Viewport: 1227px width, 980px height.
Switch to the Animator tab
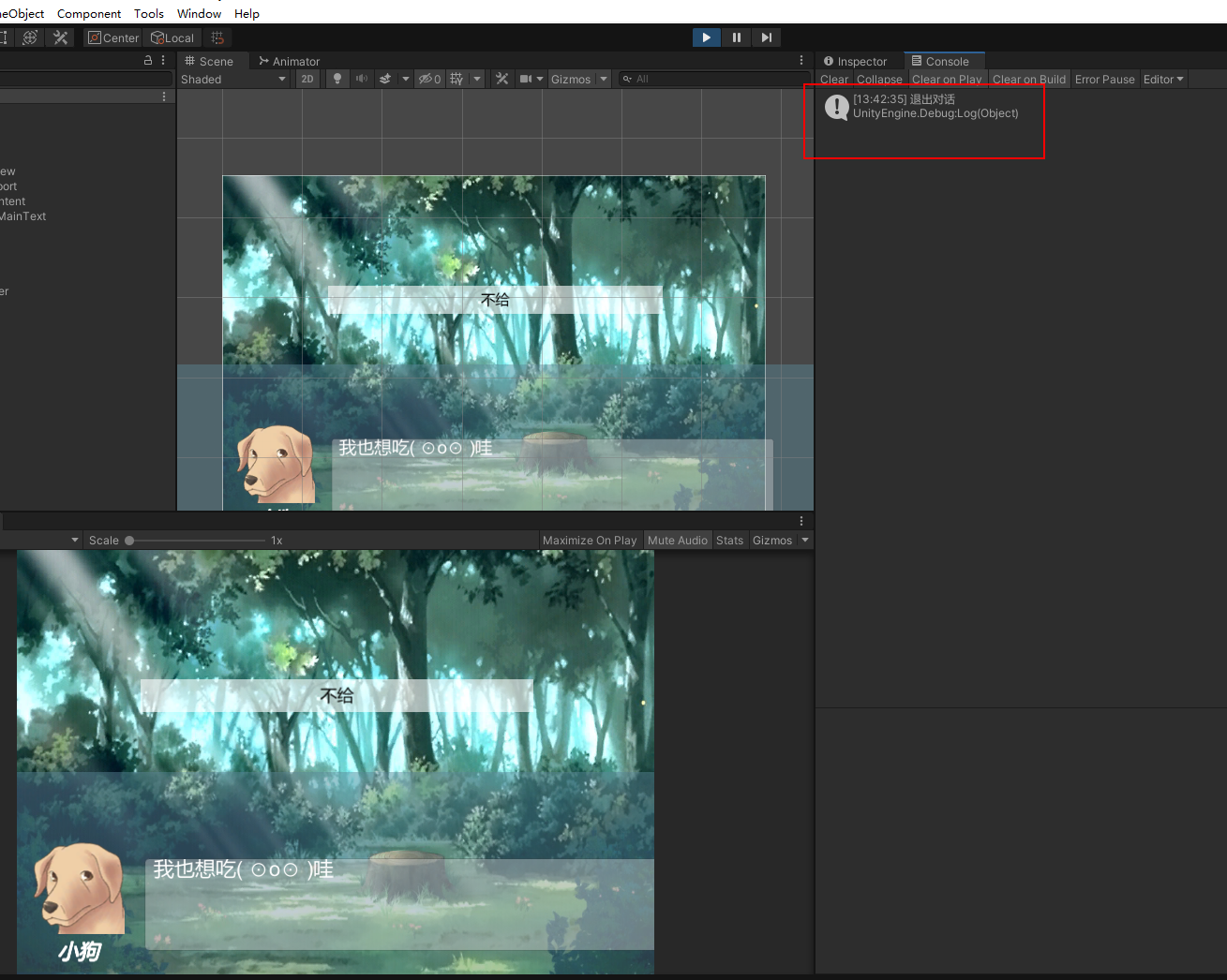(x=290, y=61)
